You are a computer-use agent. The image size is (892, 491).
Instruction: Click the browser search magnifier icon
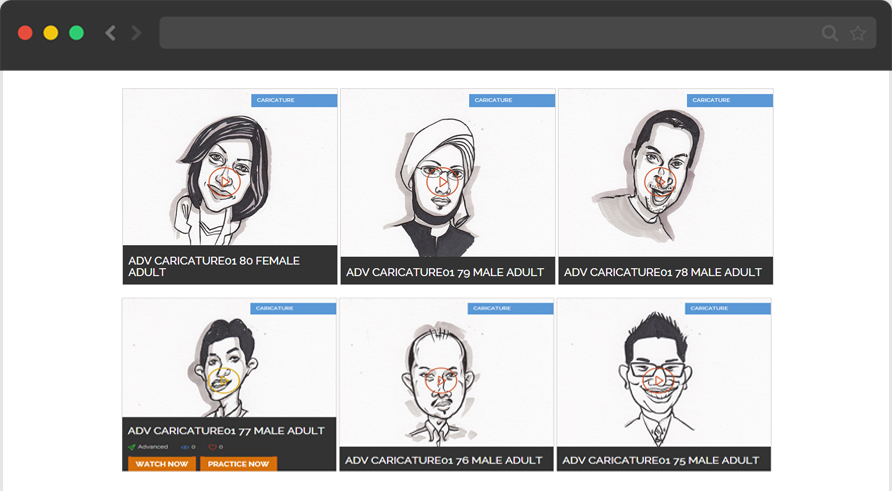pyautogui.click(x=830, y=33)
